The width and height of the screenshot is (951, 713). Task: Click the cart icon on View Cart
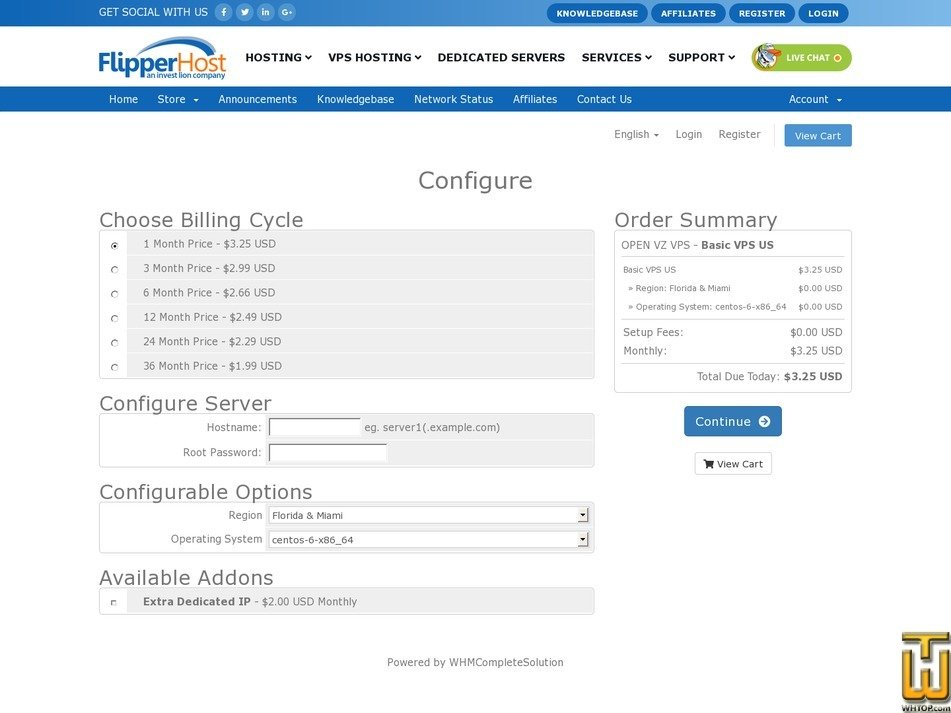click(707, 463)
